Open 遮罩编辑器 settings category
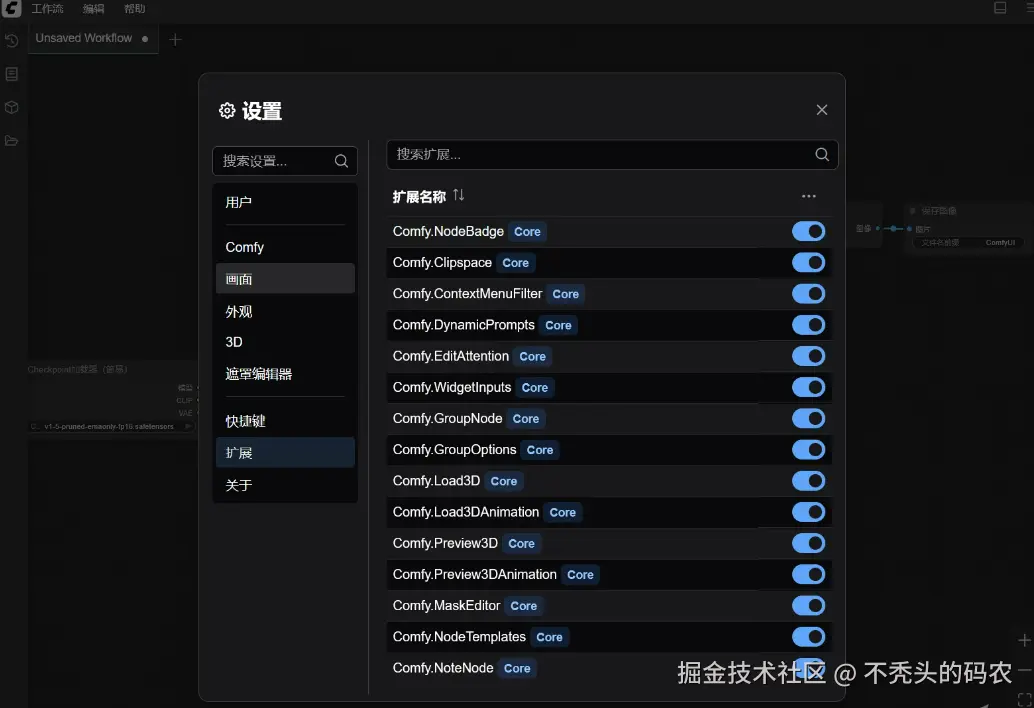The width and height of the screenshot is (1034, 708). pos(285,374)
